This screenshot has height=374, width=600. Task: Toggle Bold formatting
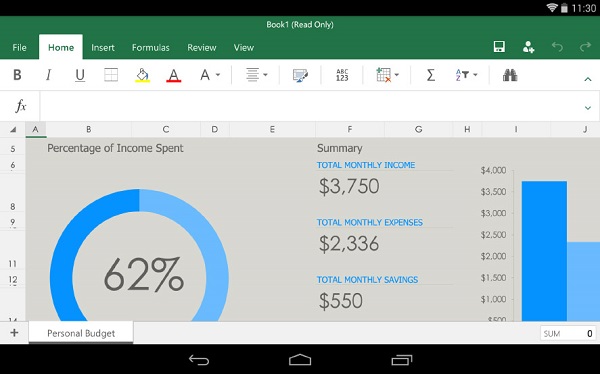(17, 75)
